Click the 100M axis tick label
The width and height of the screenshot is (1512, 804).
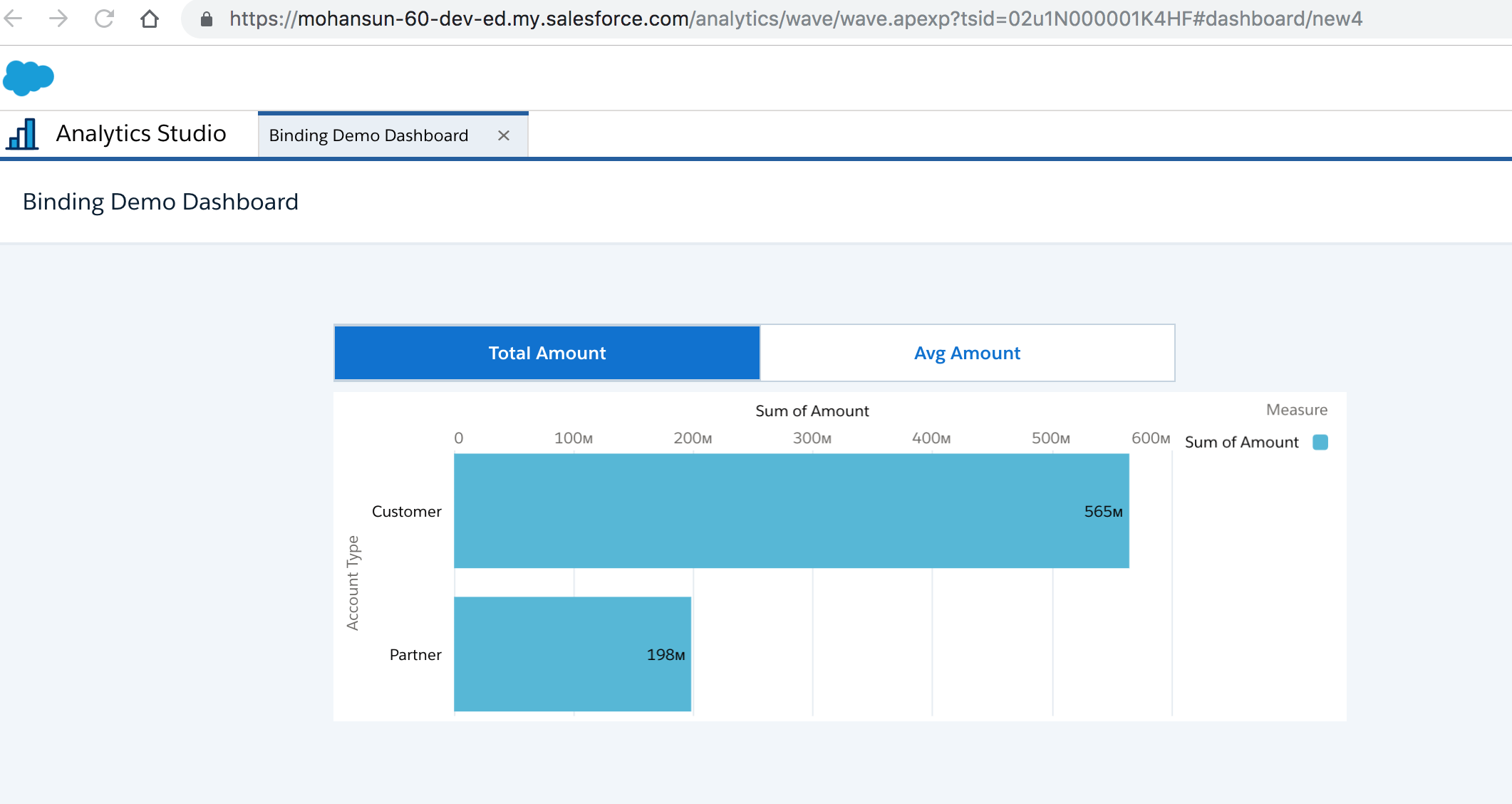point(574,438)
